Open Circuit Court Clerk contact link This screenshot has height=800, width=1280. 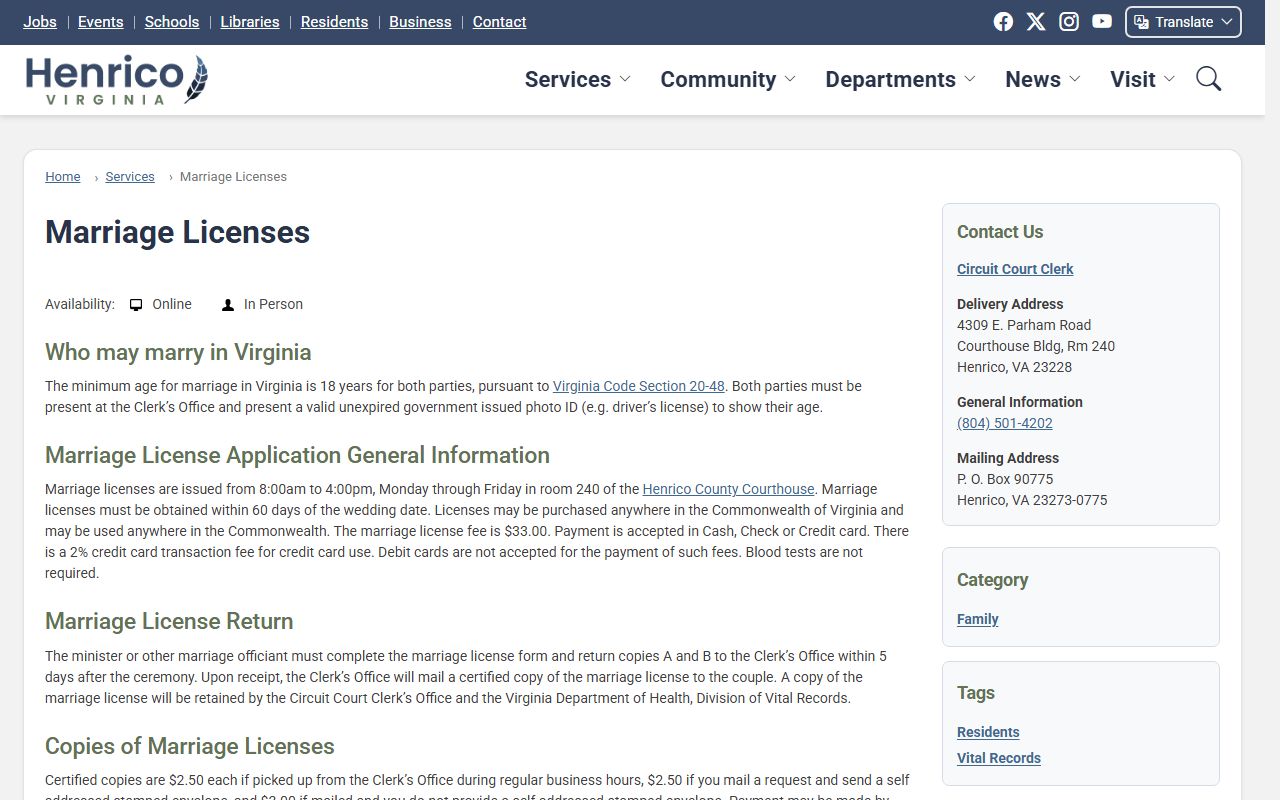(1015, 269)
